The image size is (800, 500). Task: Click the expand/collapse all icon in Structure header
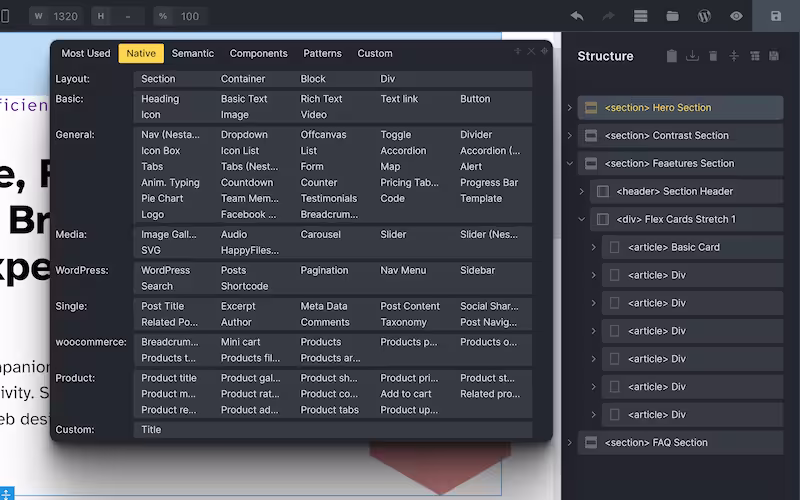[x=734, y=56]
